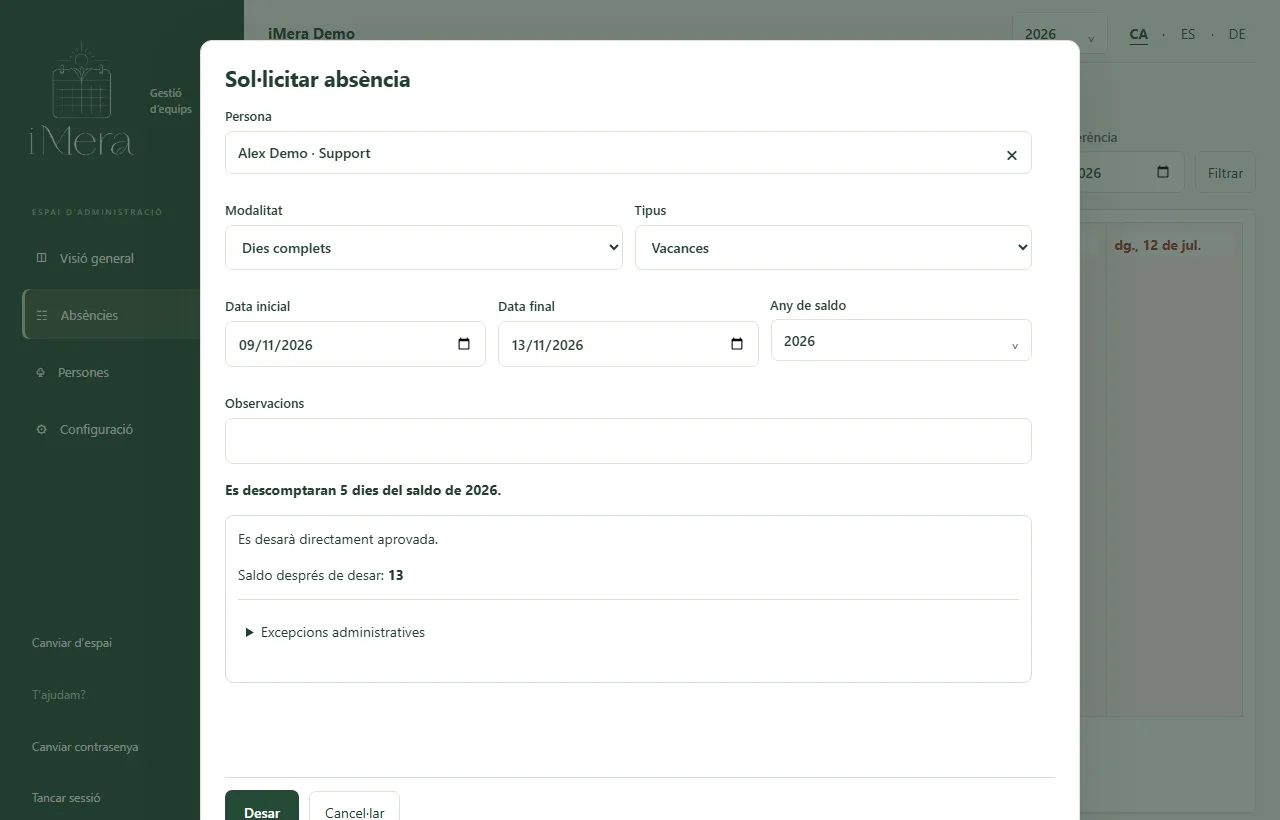Click 'Es descomptaran 5 dies del saldo' text
1280x820 pixels.
(363, 490)
